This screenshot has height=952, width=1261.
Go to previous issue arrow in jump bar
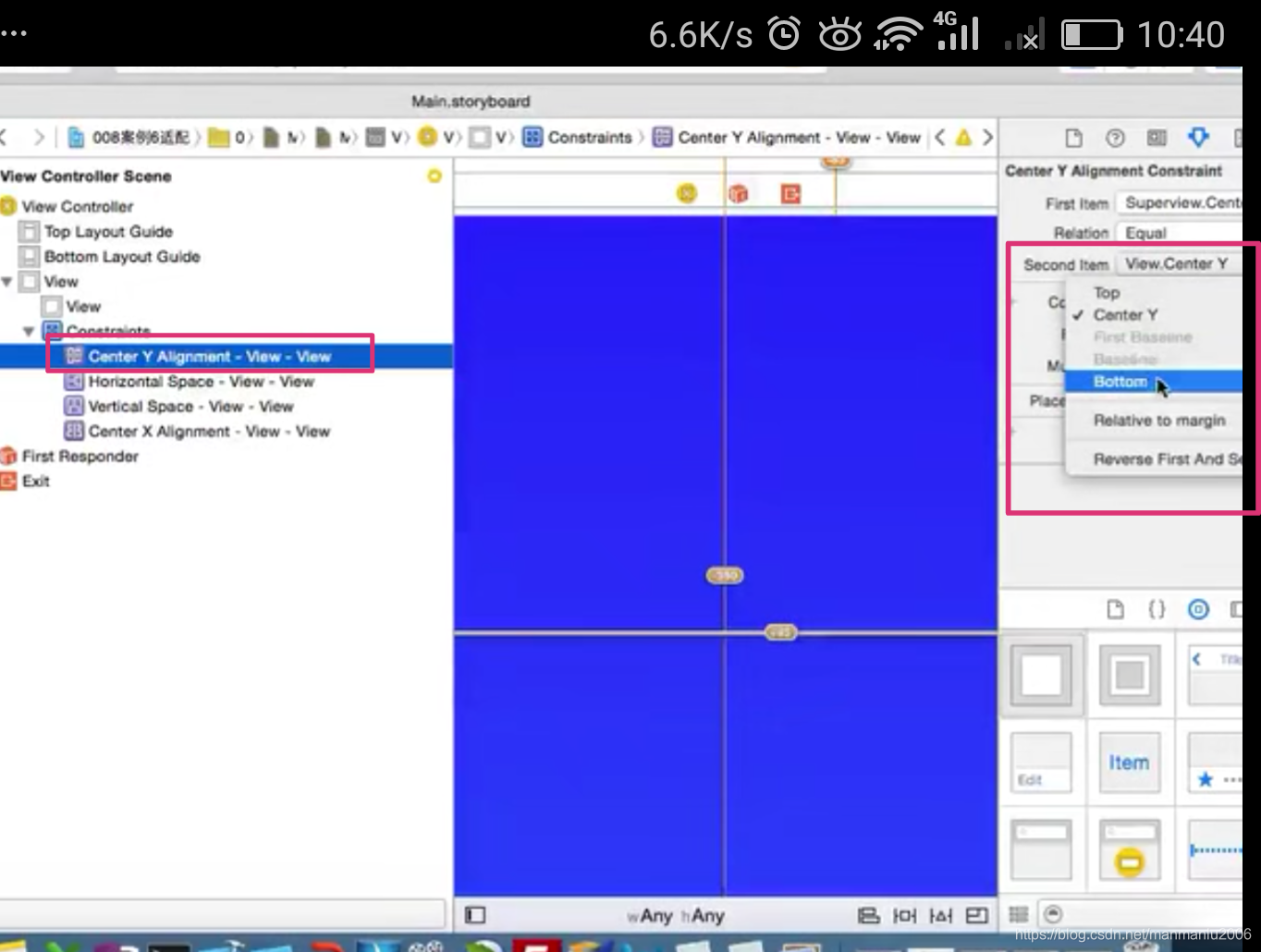939,138
